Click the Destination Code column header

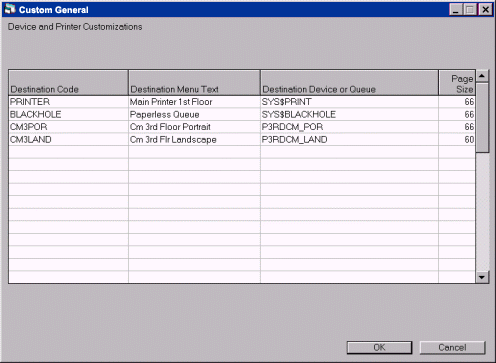[68, 83]
